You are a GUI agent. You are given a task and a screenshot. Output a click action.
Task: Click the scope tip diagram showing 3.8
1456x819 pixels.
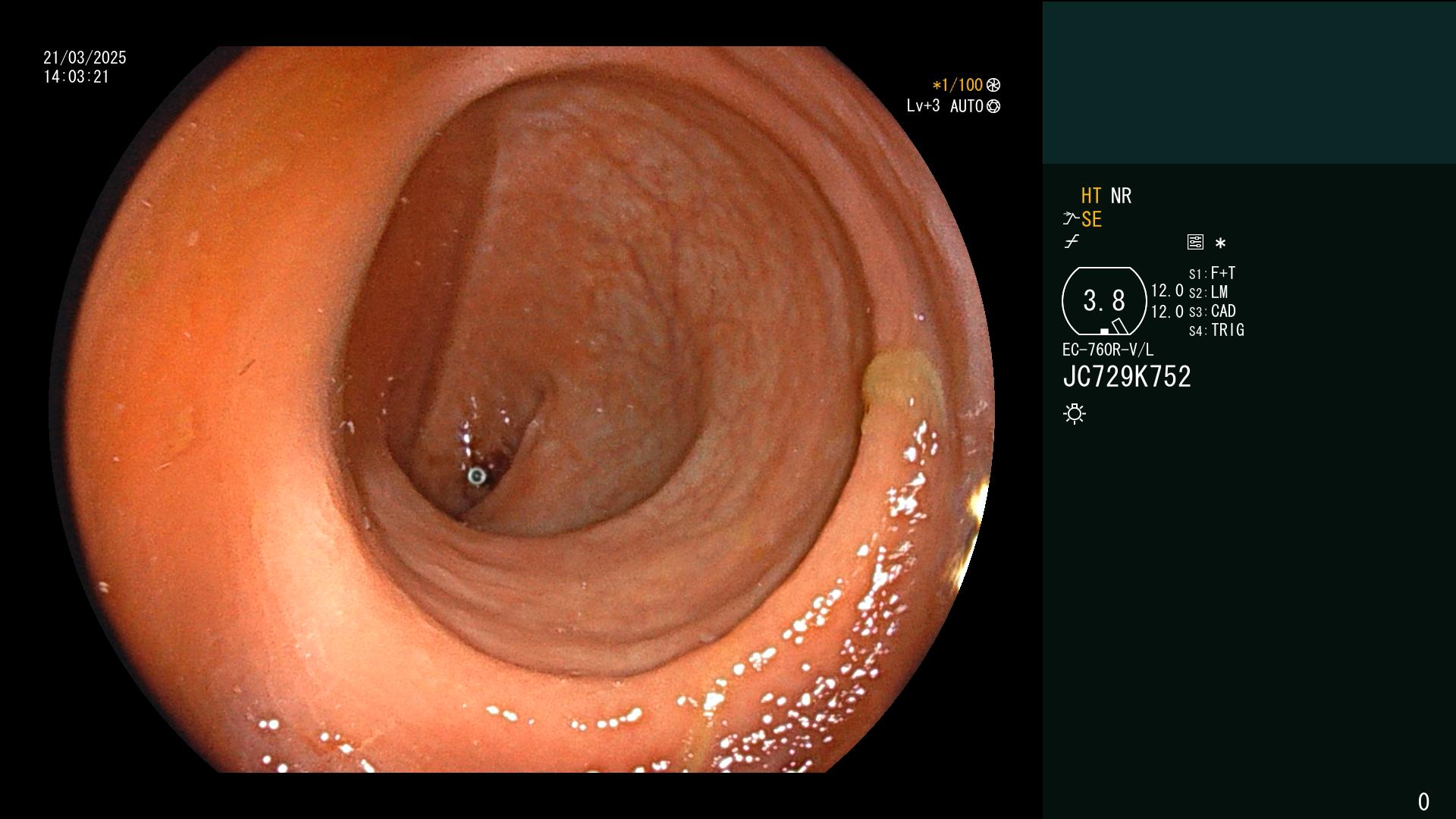pyautogui.click(x=1104, y=301)
